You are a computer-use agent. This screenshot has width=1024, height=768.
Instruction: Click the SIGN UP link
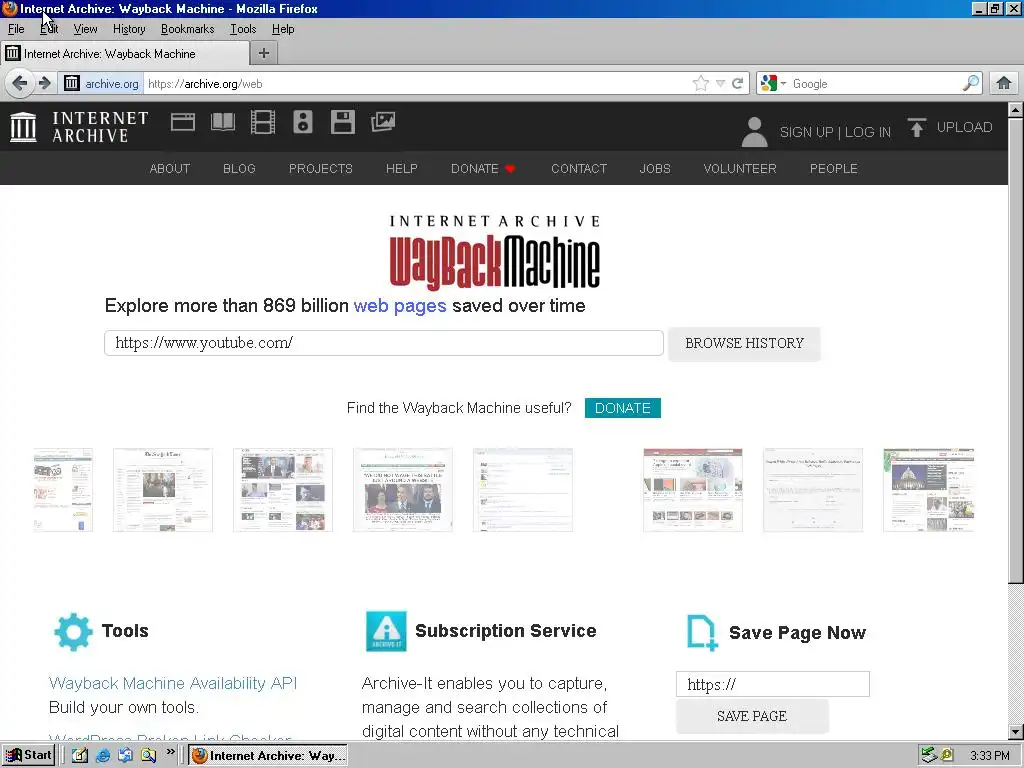pos(806,132)
